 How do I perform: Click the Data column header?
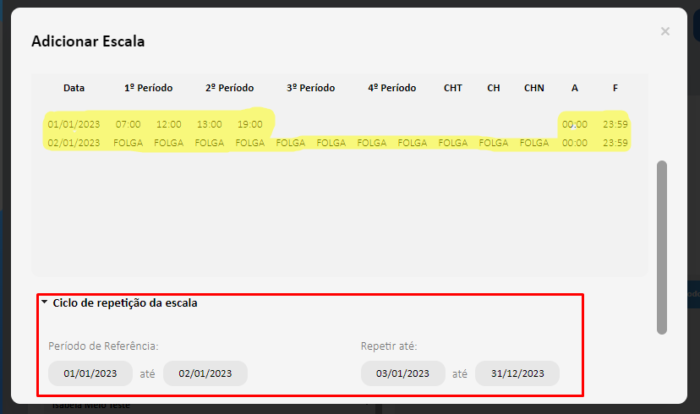(74, 88)
